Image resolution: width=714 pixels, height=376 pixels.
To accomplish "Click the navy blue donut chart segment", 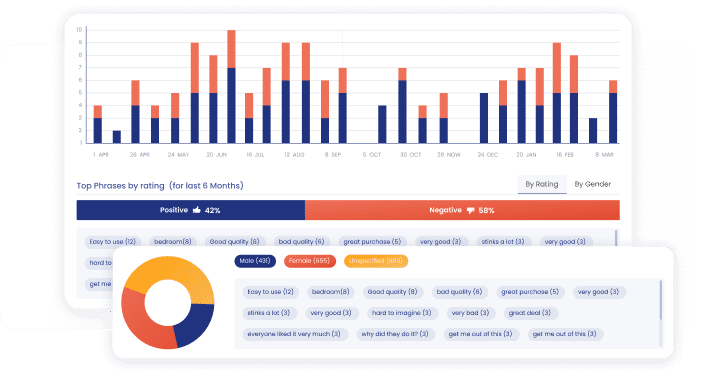I will coord(196,322).
